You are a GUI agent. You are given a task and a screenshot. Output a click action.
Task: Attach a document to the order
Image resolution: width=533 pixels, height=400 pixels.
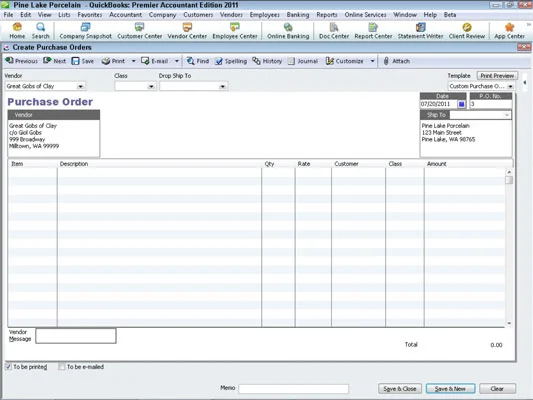click(396, 61)
